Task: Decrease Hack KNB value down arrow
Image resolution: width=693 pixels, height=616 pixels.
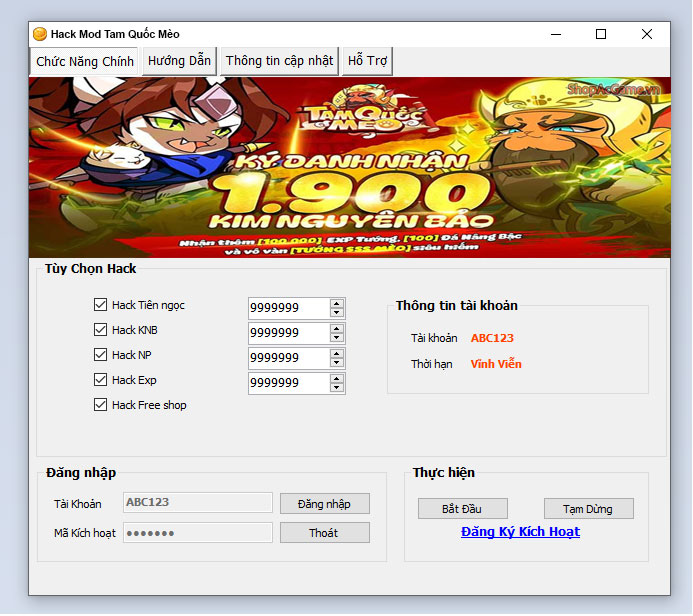Action: click(337, 338)
